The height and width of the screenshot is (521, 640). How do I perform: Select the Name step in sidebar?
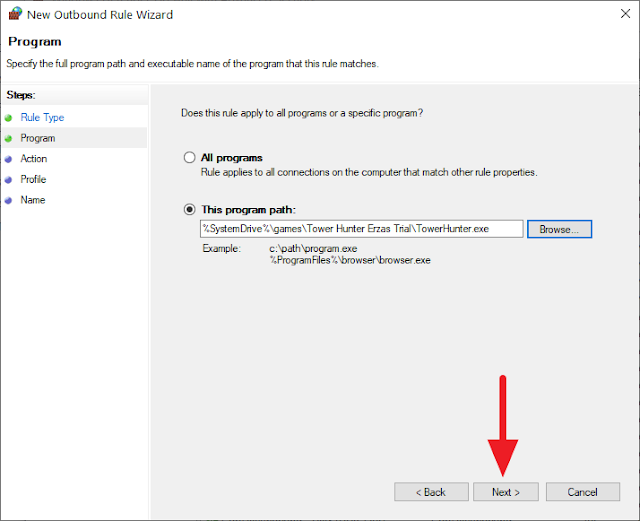pos(33,200)
